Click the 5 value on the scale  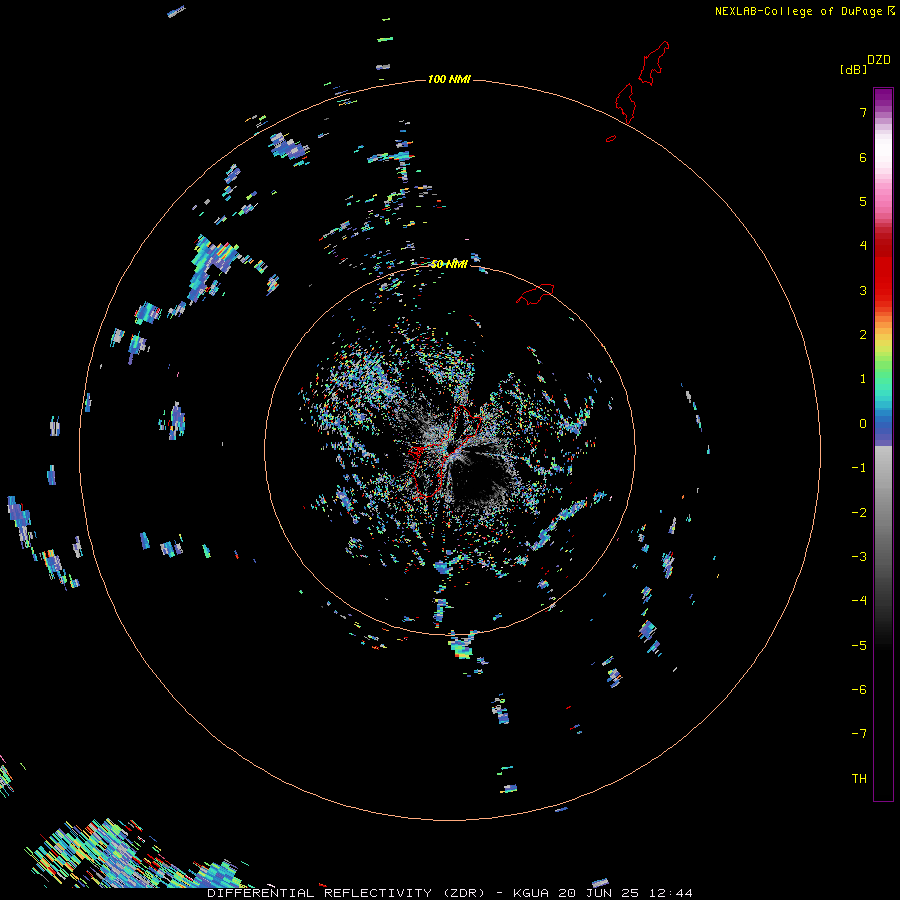point(863,201)
